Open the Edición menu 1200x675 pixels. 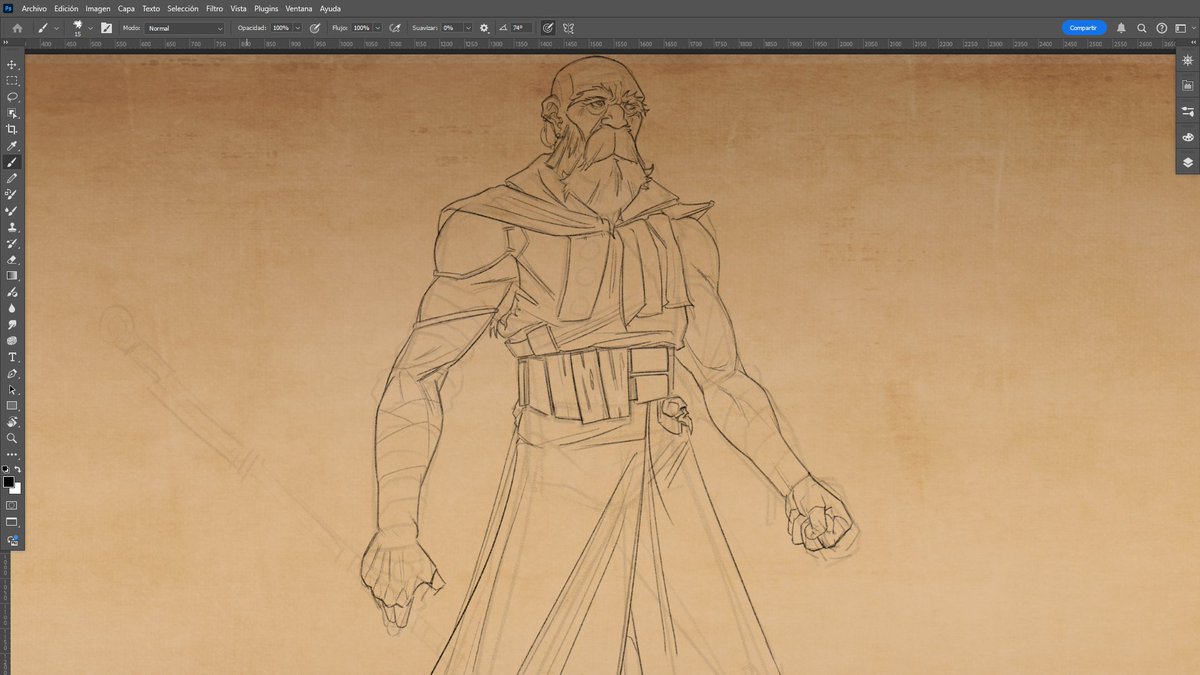click(x=66, y=8)
